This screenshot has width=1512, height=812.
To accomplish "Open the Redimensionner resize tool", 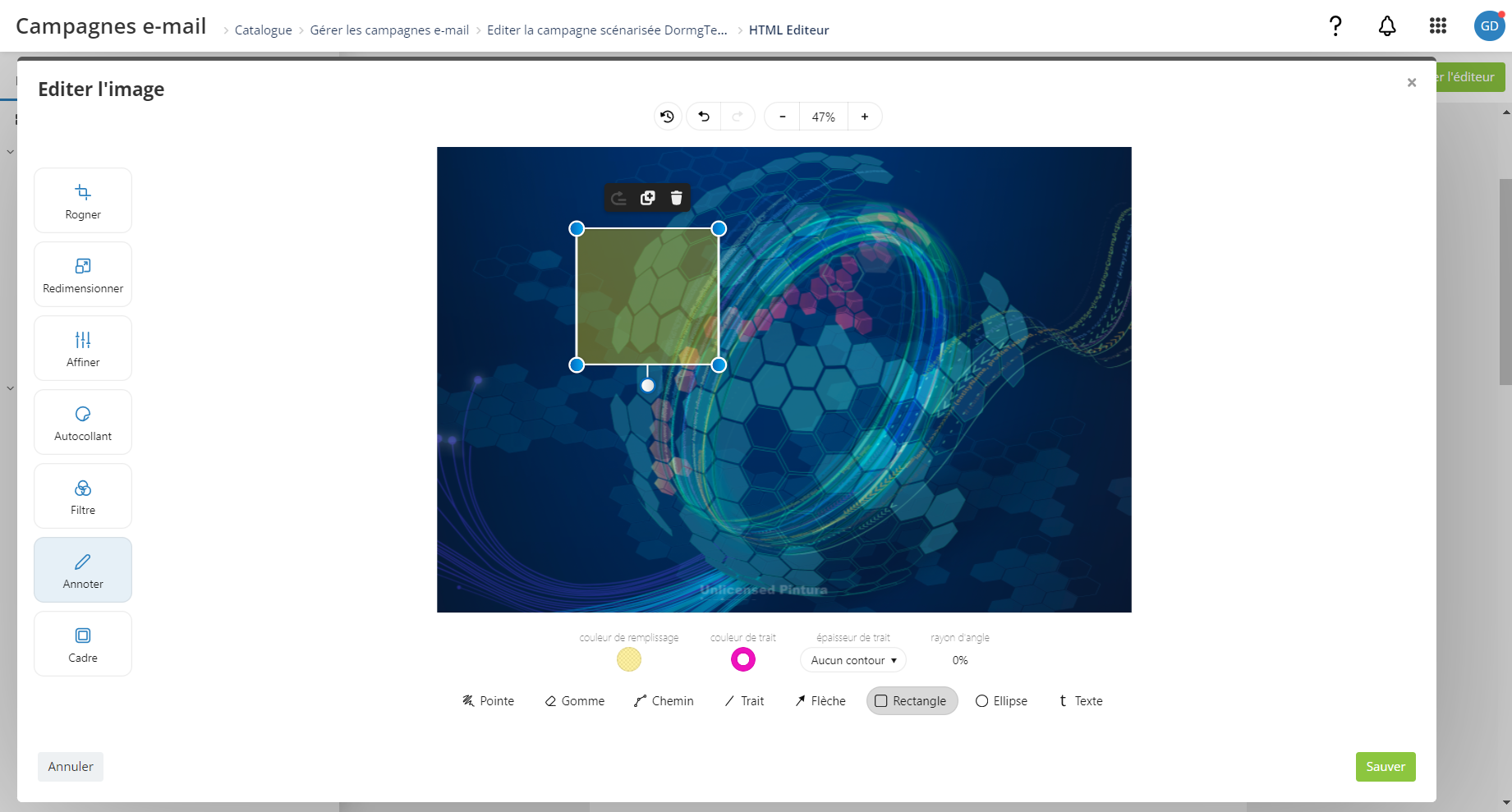I will 83,274.
